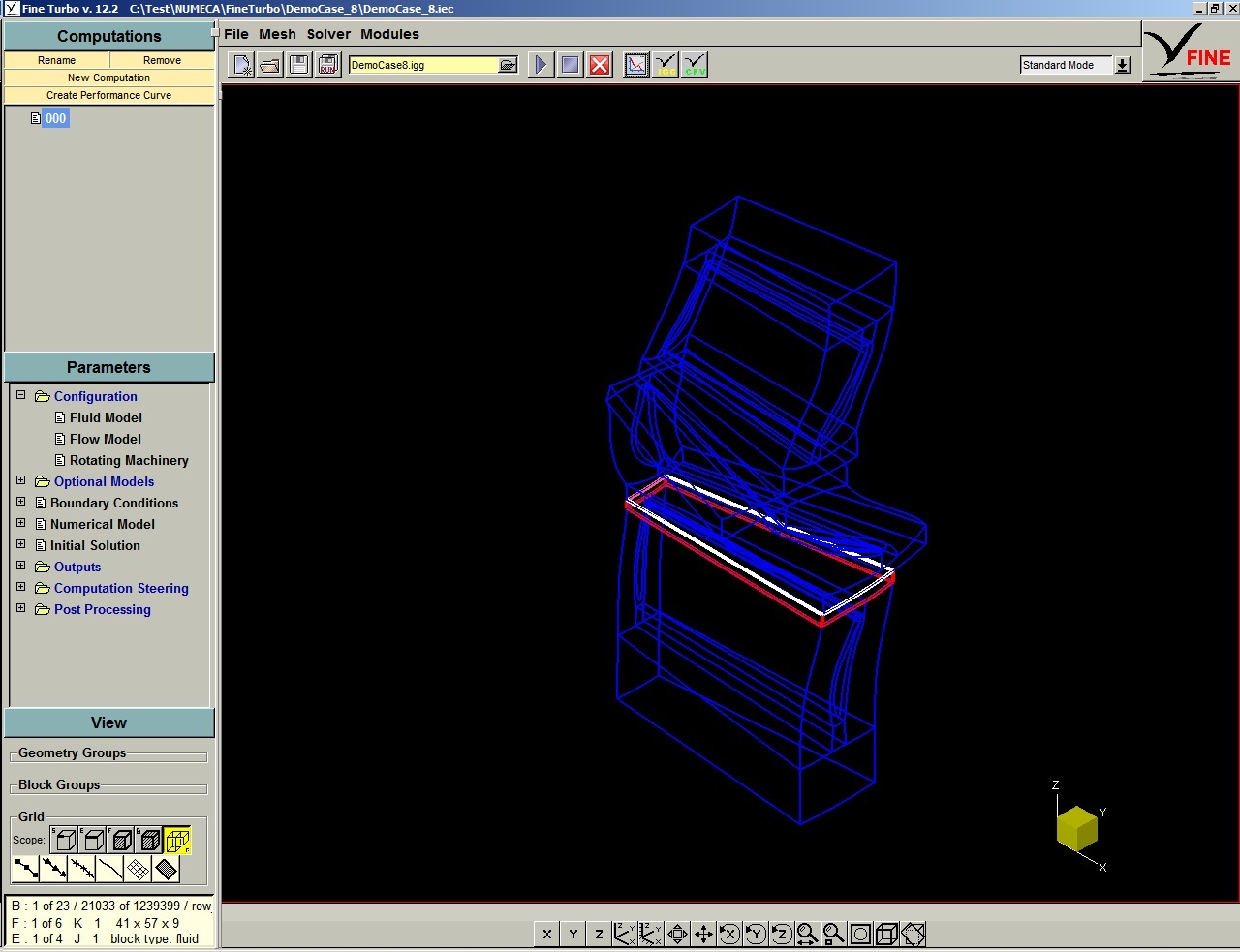
Task: Click the yellow orientation cube in viewport
Action: pyautogui.click(x=1077, y=829)
